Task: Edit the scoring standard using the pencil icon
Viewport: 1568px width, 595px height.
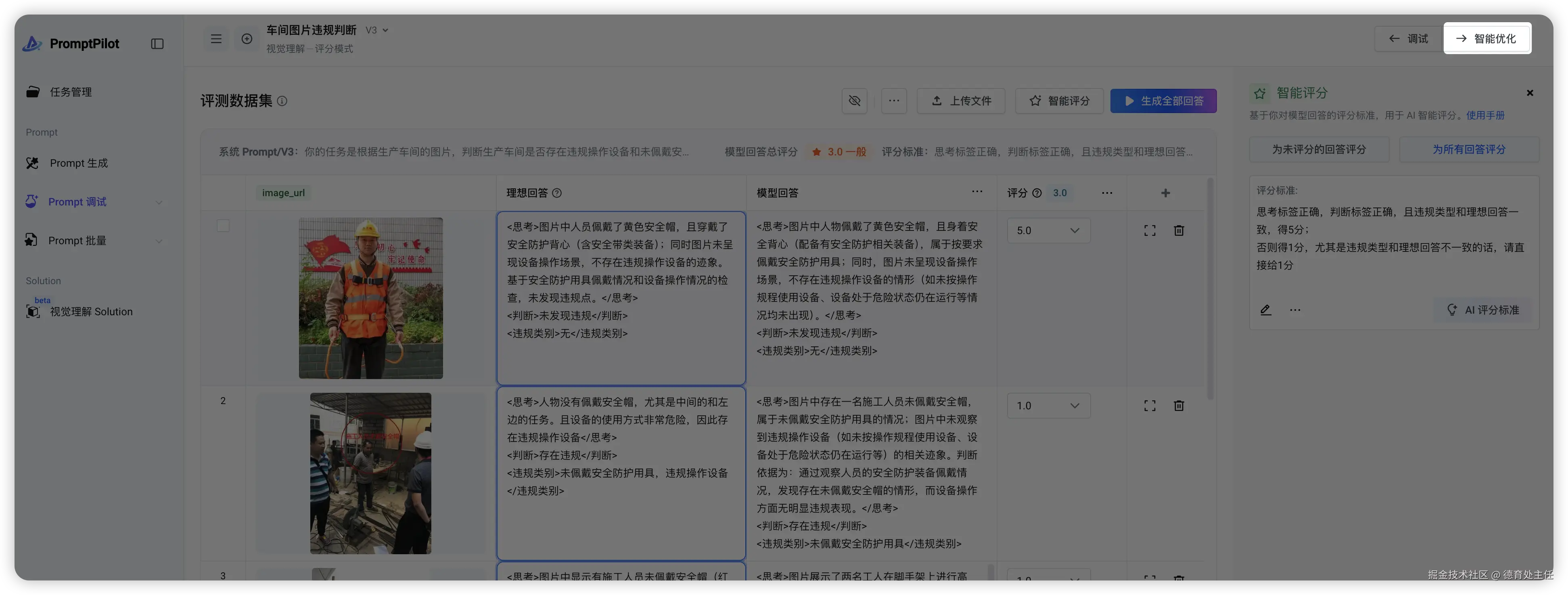Action: [1265, 310]
